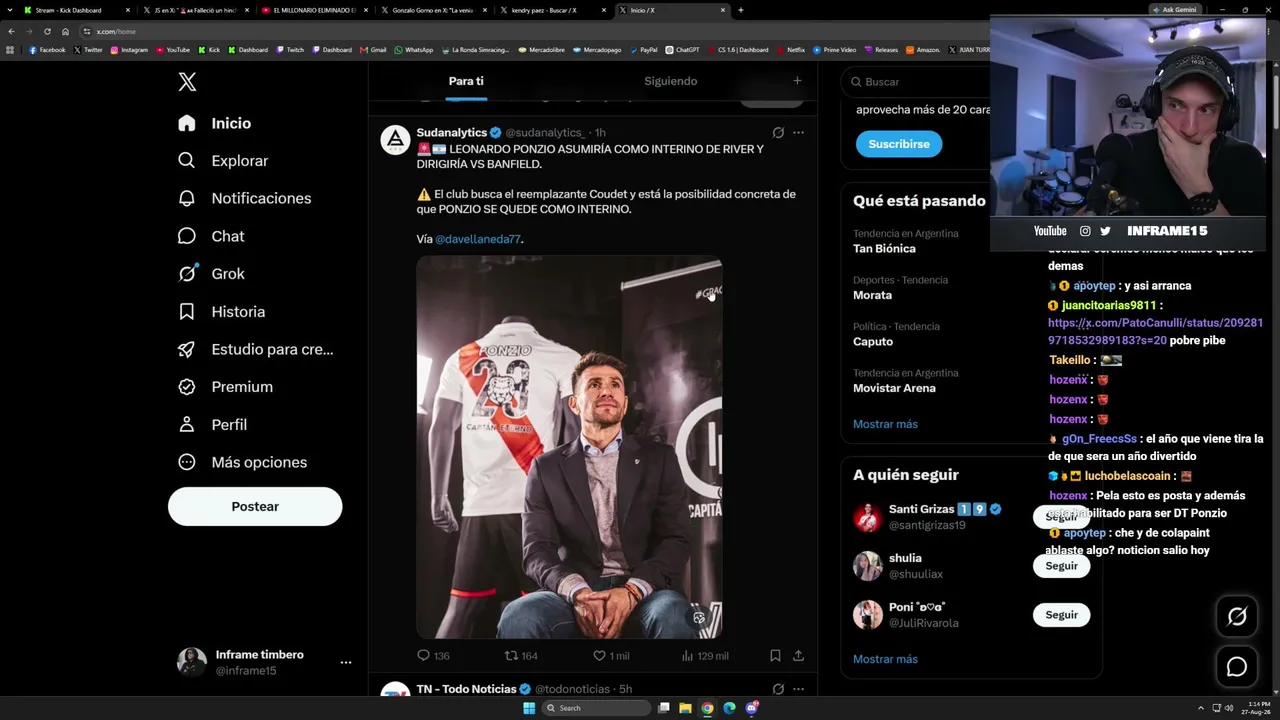Open more options on TN - Todo Noticias post
The image size is (1280, 720).
point(798,689)
